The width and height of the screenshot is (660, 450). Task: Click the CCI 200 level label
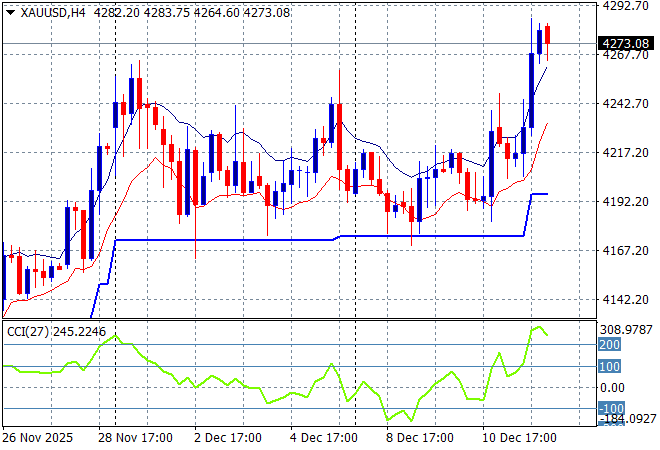click(x=611, y=345)
